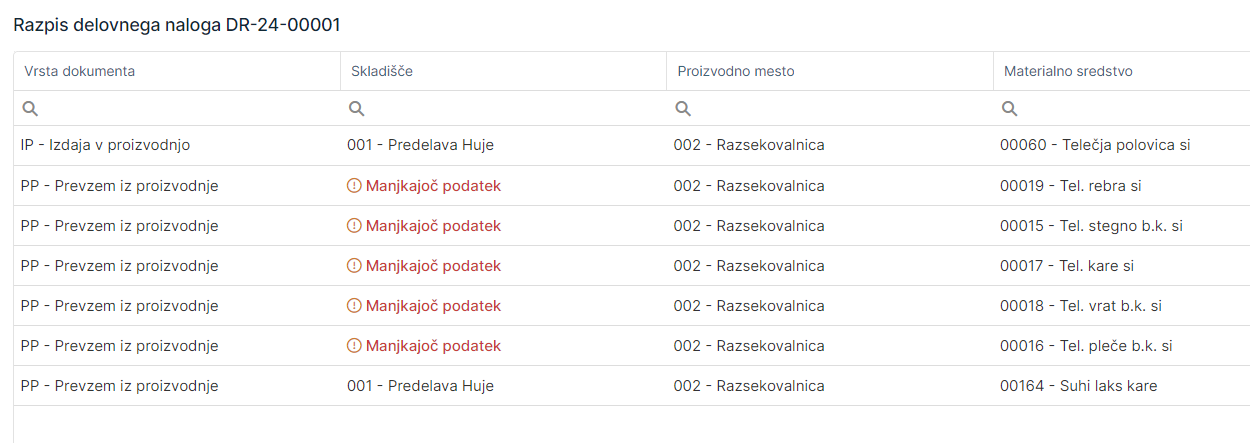Click warning icon in Tel. kare si row
This screenshot has width=1250, height=443.
[x=354, y=266]
